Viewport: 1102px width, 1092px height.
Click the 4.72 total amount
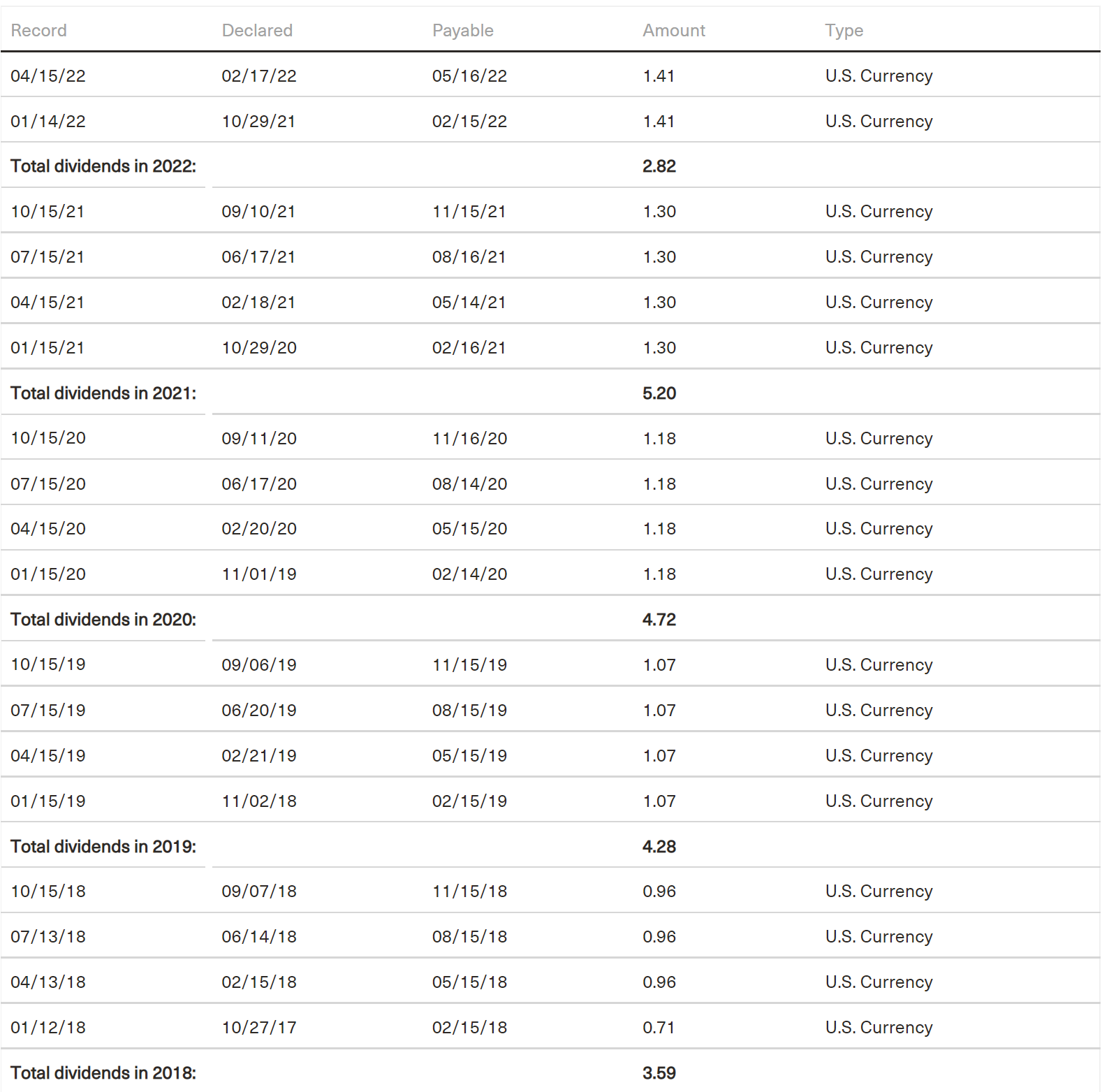[x=659, y=620]
